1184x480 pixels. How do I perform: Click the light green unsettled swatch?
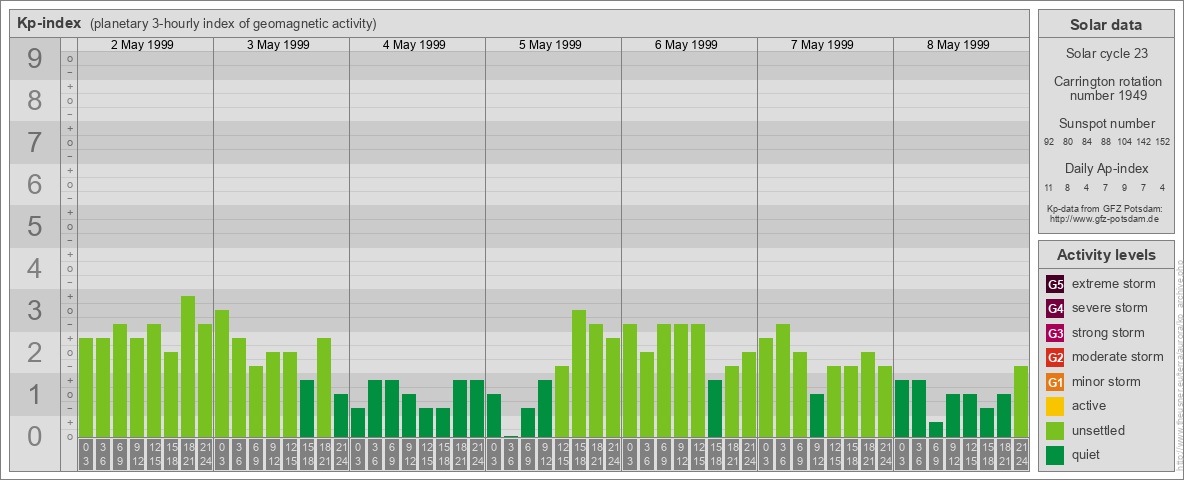pyautogui.click(x=1056, y=430)
